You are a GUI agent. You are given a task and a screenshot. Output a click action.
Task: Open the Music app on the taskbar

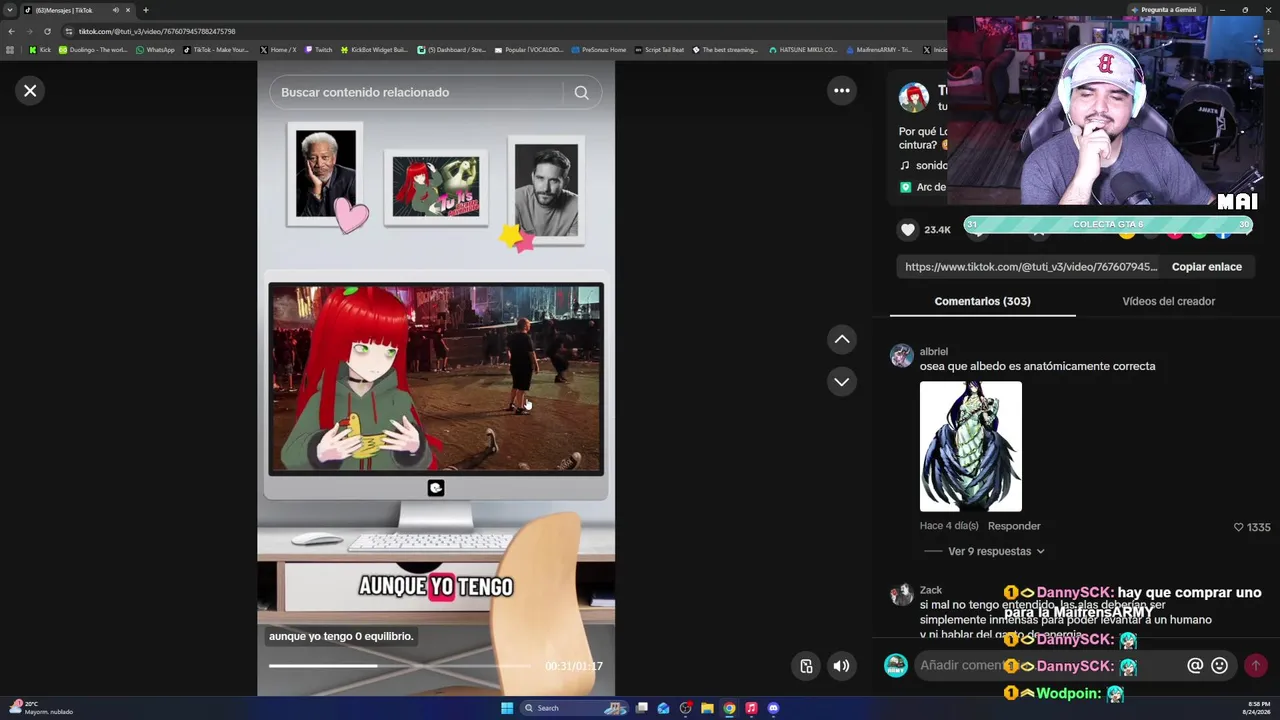coord(751,708)
